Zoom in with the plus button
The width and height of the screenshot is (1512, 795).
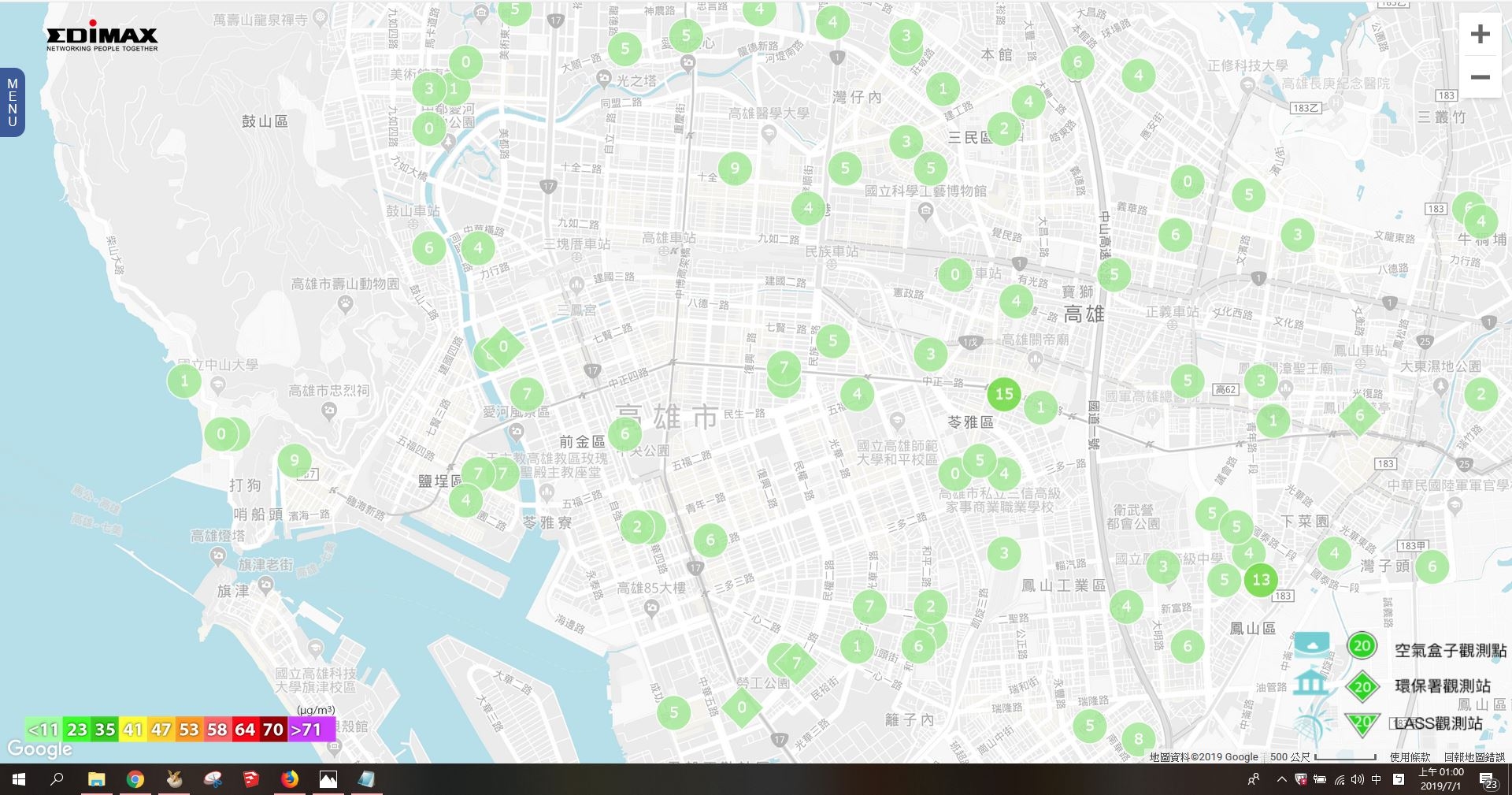(1480, 35)
